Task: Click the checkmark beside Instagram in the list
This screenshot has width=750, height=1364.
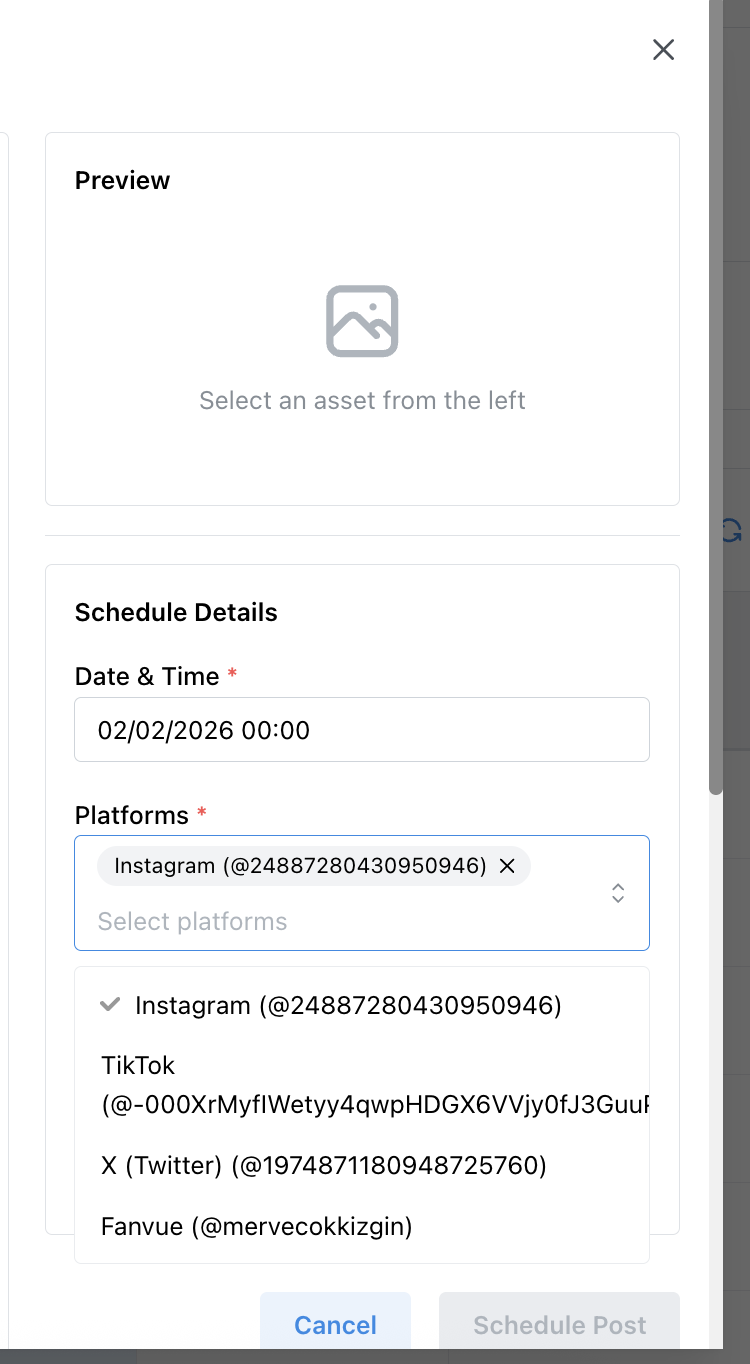Action: [110, 1004]
